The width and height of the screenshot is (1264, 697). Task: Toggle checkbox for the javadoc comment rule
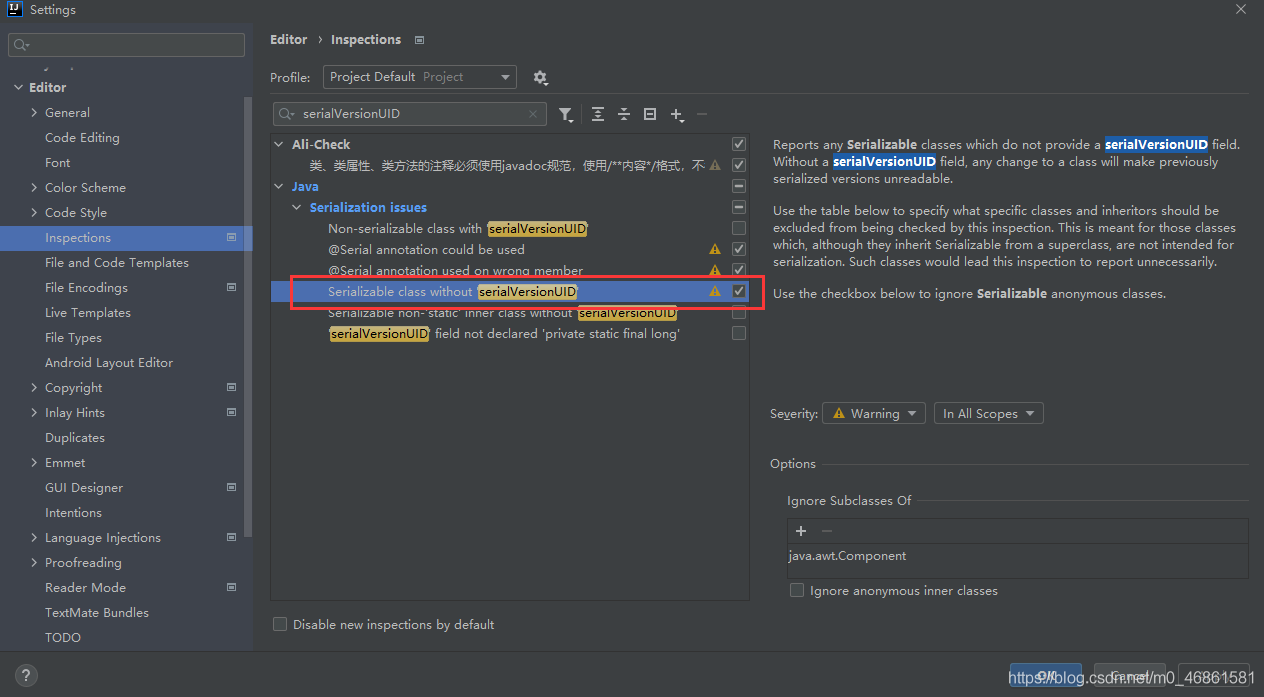pyautogui.click(x=739, y=165)
